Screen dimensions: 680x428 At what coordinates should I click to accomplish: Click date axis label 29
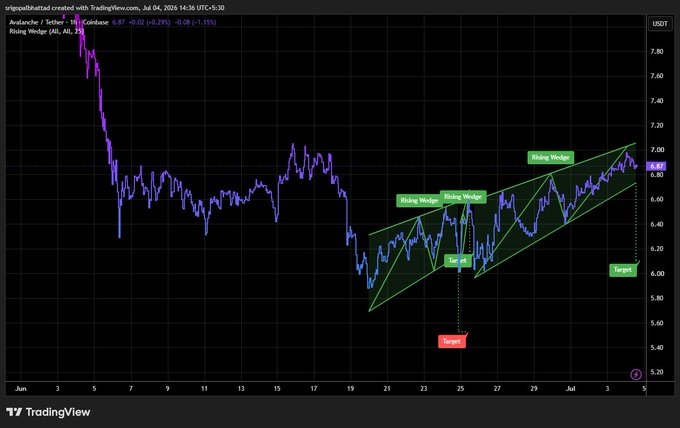pyautogui.click(x=534, y=389)
